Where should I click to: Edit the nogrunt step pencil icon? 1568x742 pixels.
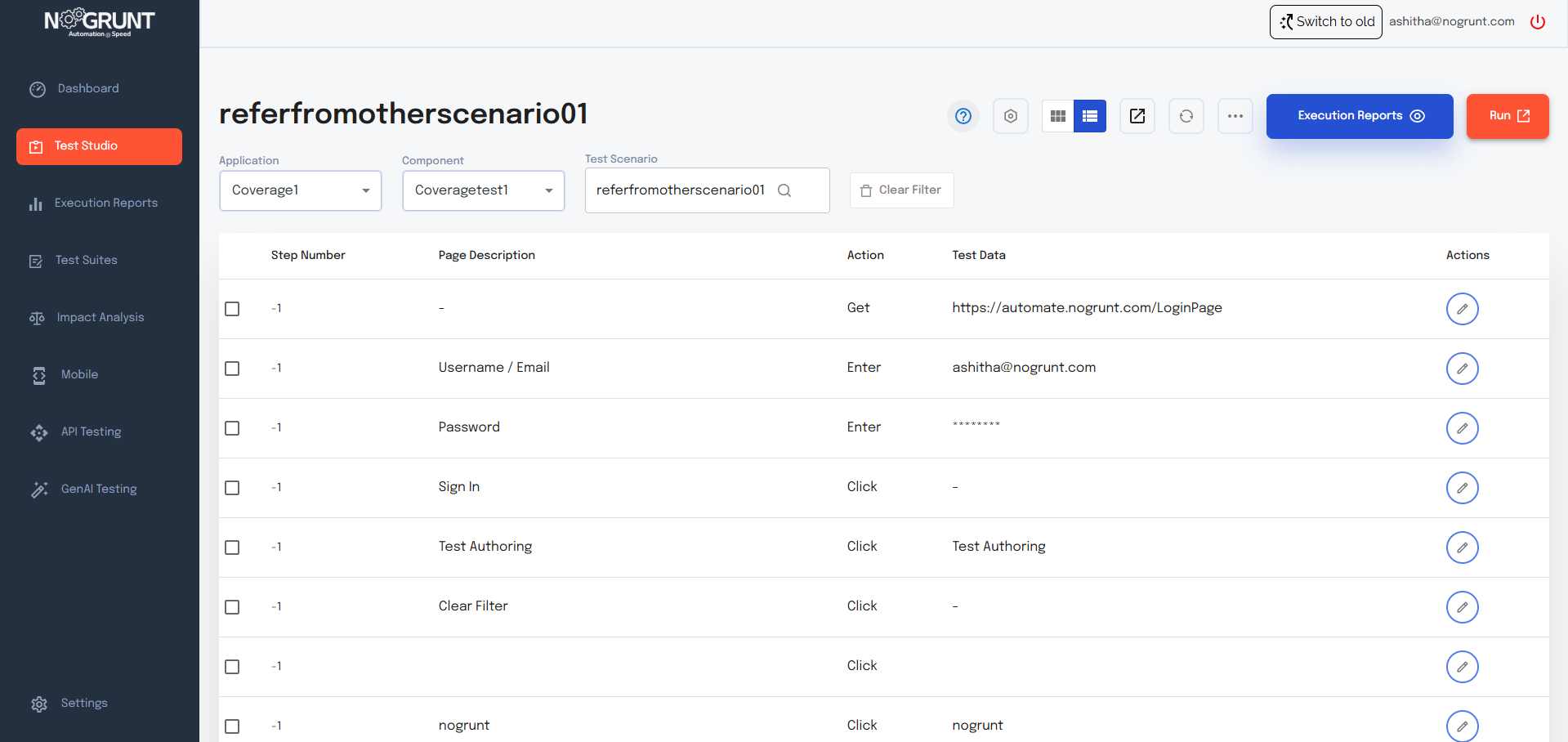pyautogui.click(x=1463, y=726)
